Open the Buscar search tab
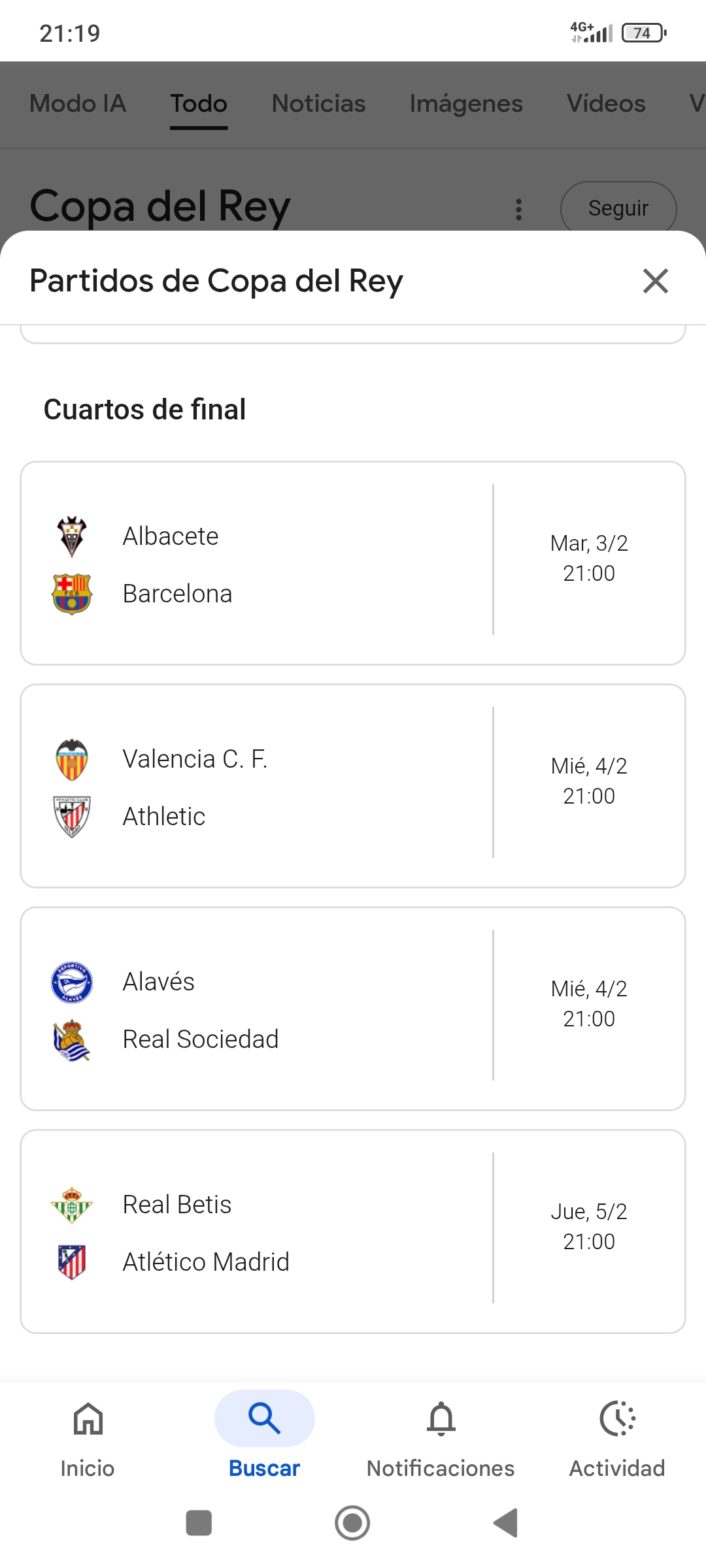Viewport: 706px width, 1568px height. 264,1434
